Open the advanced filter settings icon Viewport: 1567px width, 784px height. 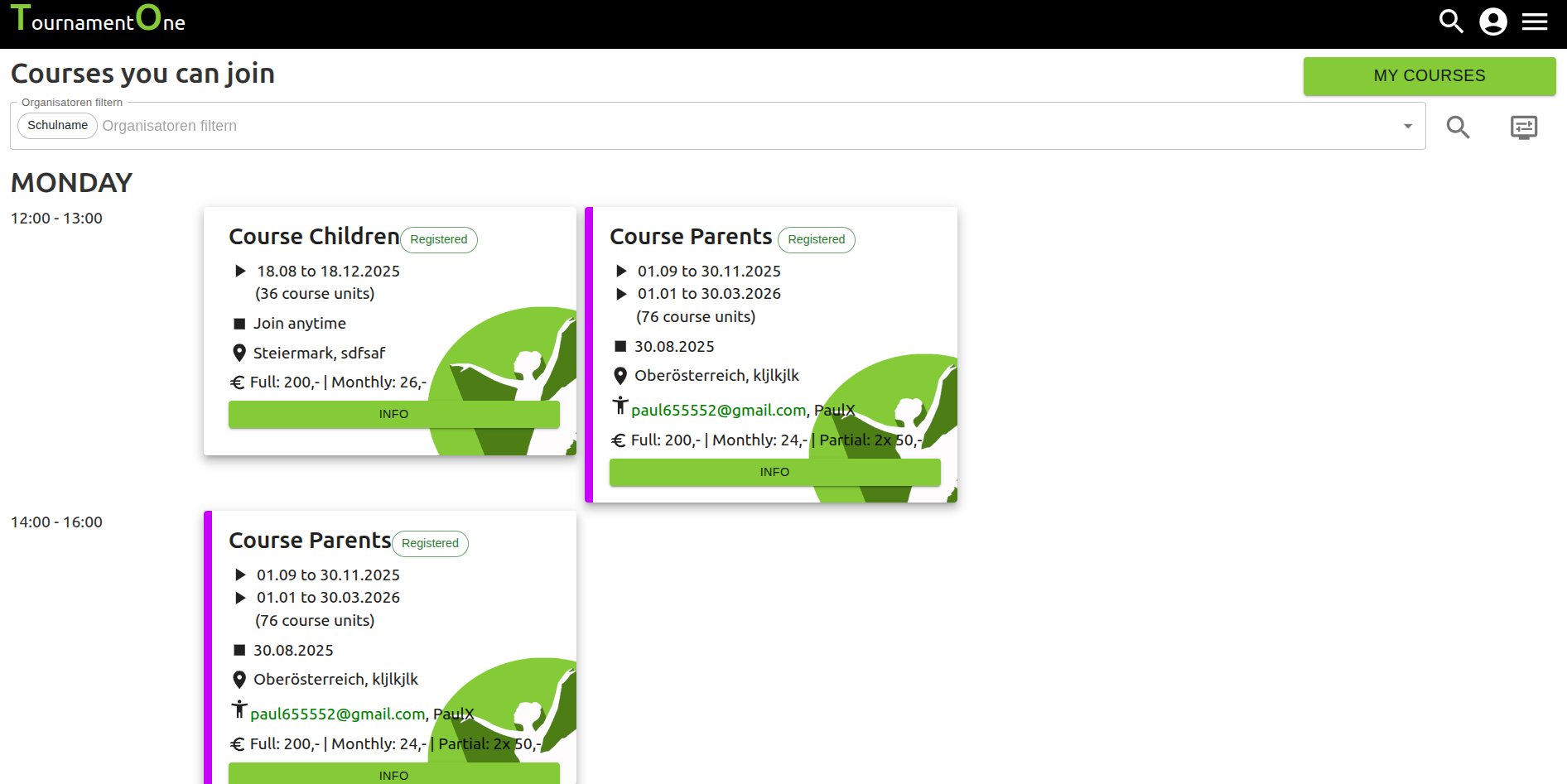[x=1523, y=127]
